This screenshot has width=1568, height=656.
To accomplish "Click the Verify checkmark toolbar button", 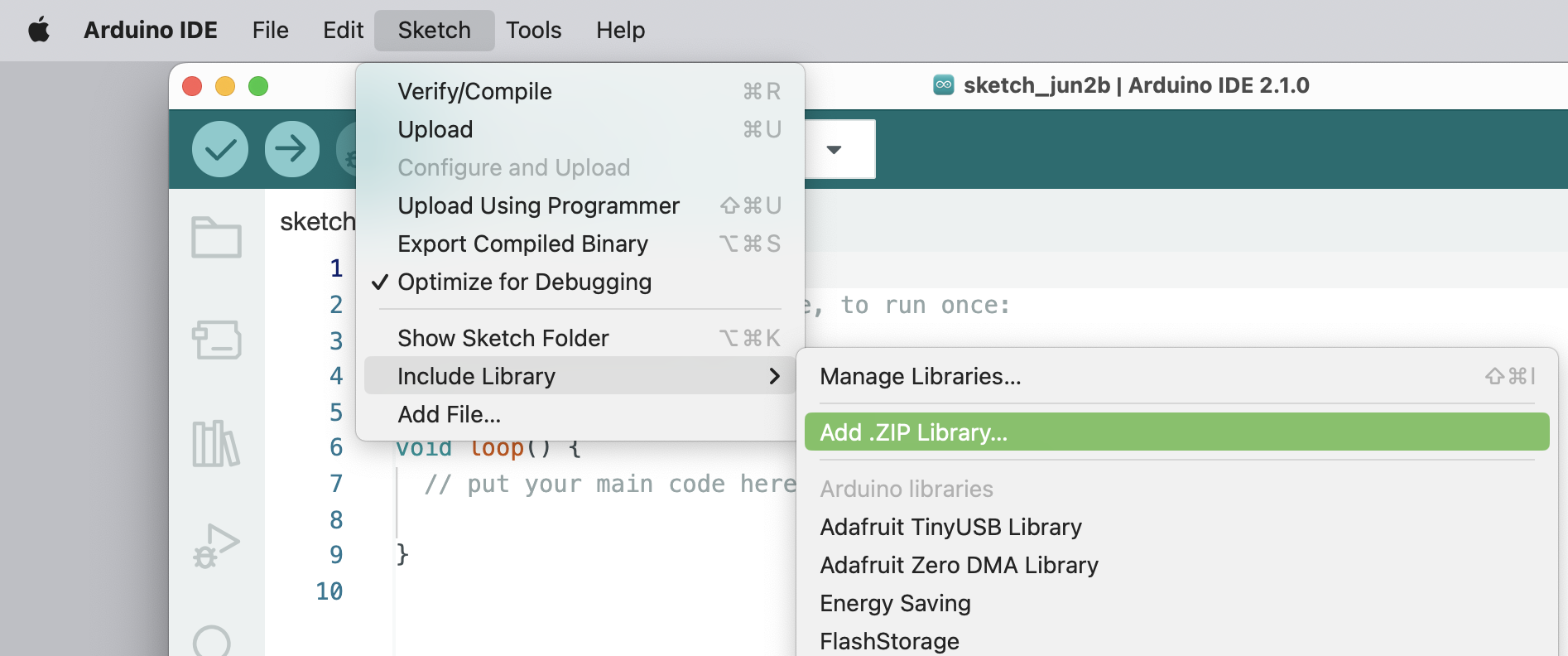I will (220, 149).
